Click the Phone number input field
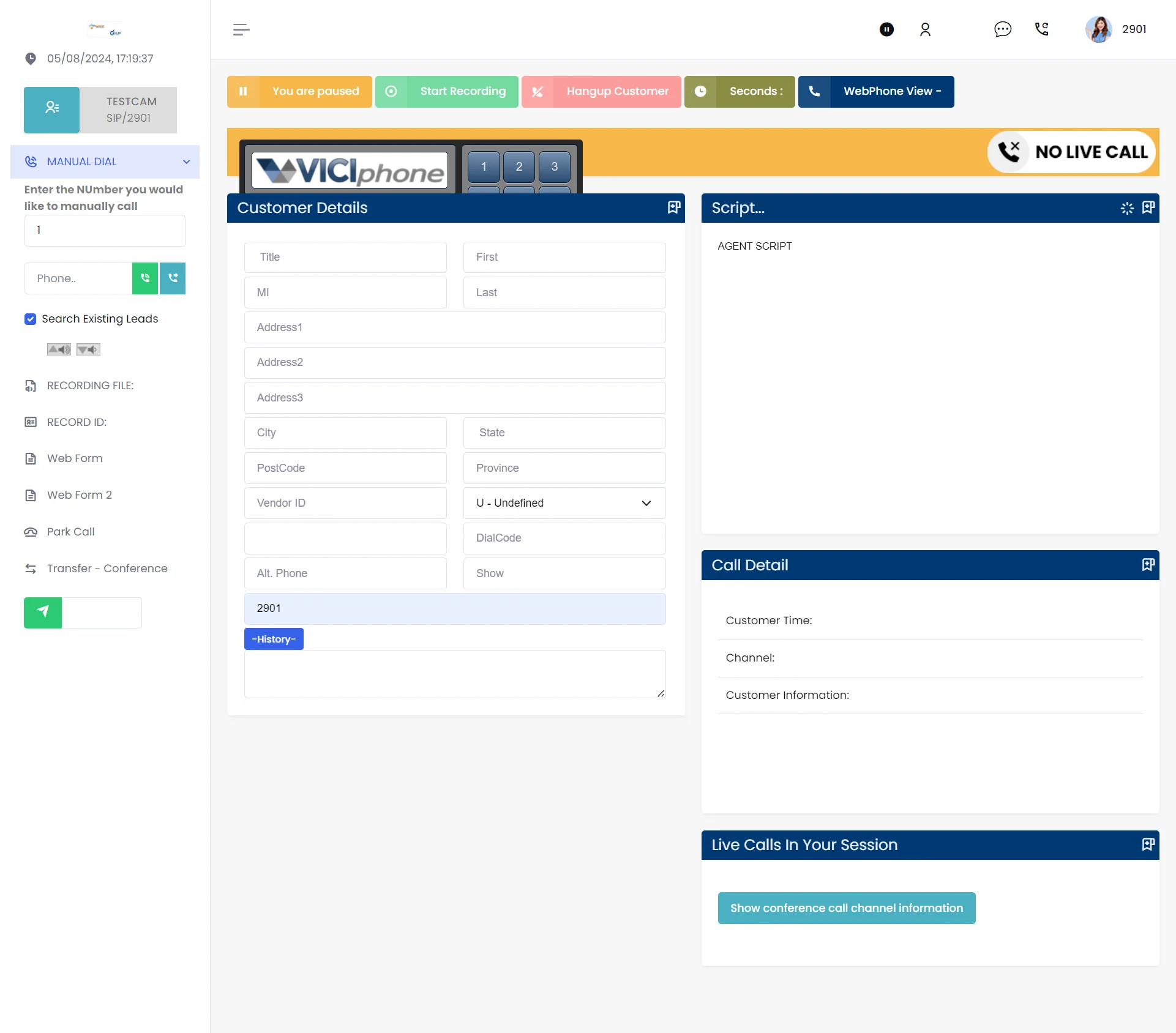The width and height of the screenshot is (1176, 1033). [78, 278]
